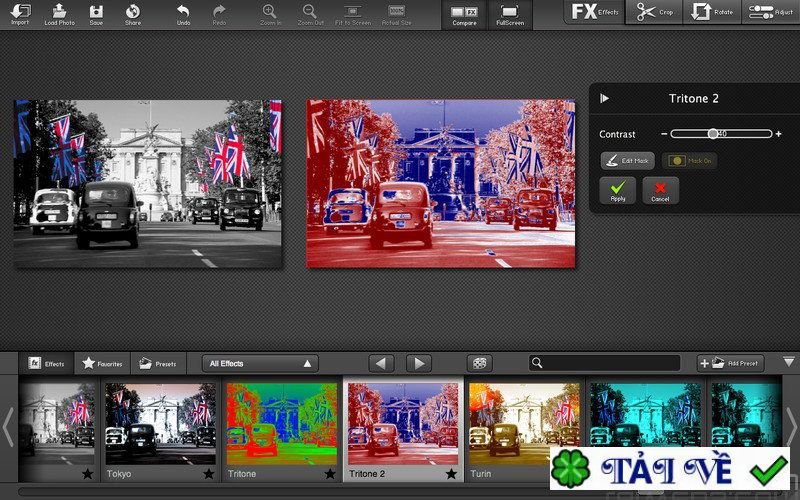Expand the All Effects dropdown
Screen dimensions: 800x500
(x=259, y=363)
